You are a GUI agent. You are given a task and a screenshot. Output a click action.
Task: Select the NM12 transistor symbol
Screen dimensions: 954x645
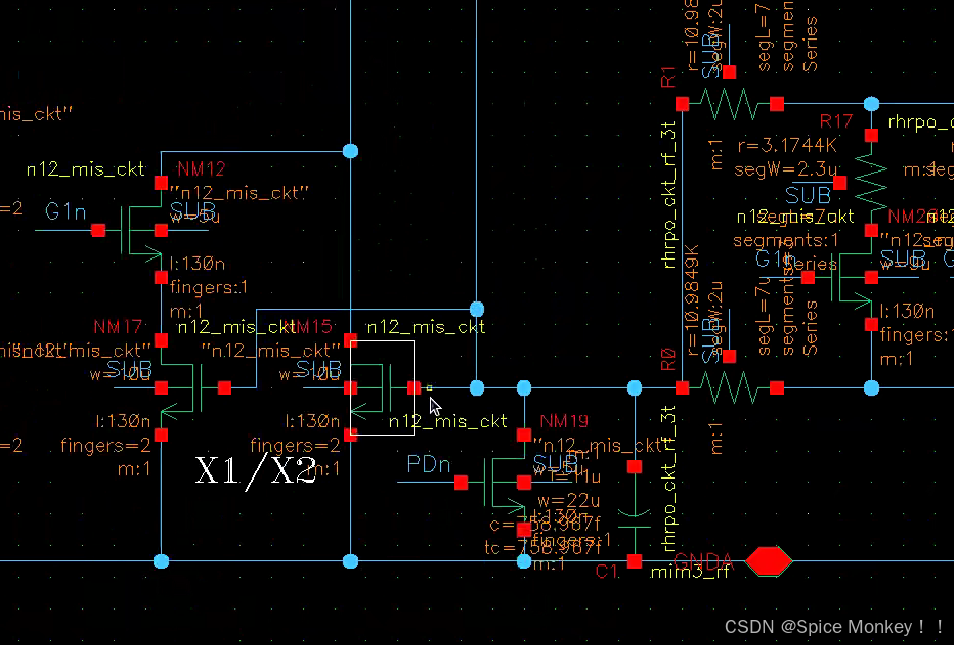pyautogui.click(x=141, y=231)
